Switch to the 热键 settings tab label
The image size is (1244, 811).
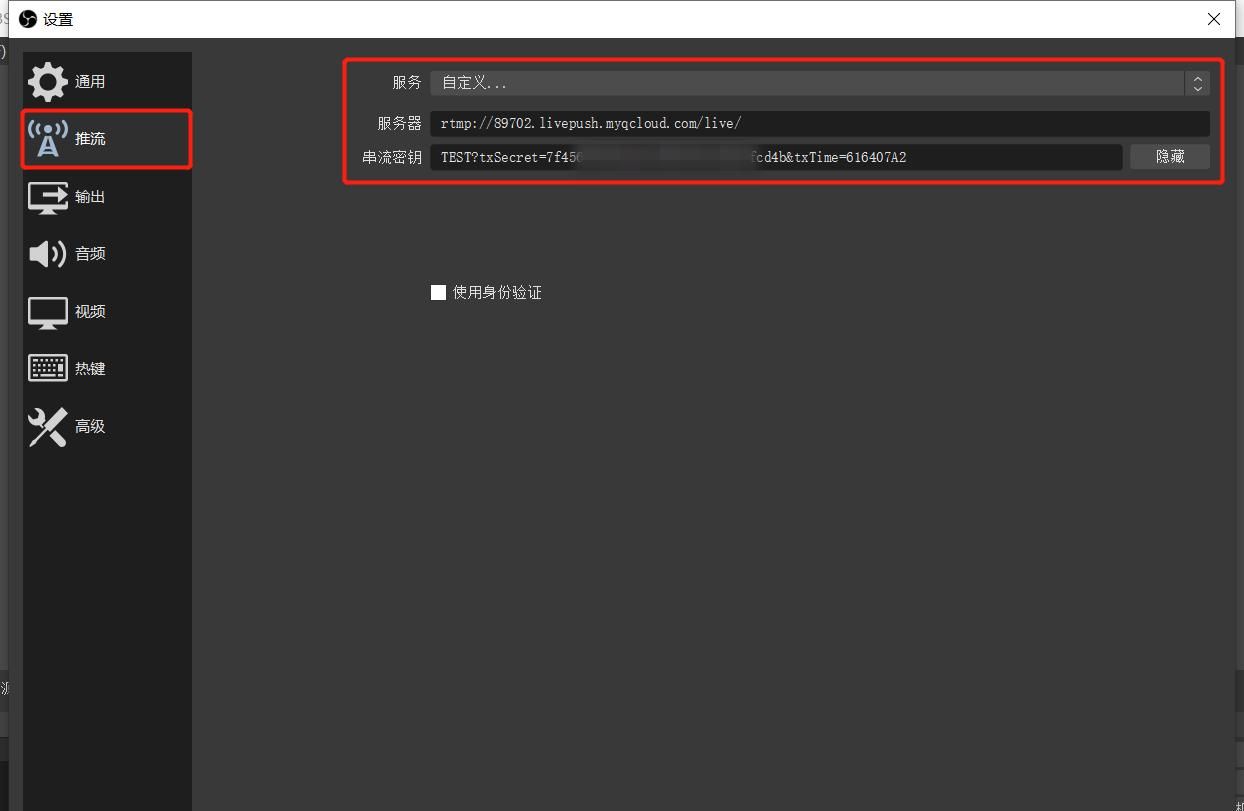coord(90,369)
